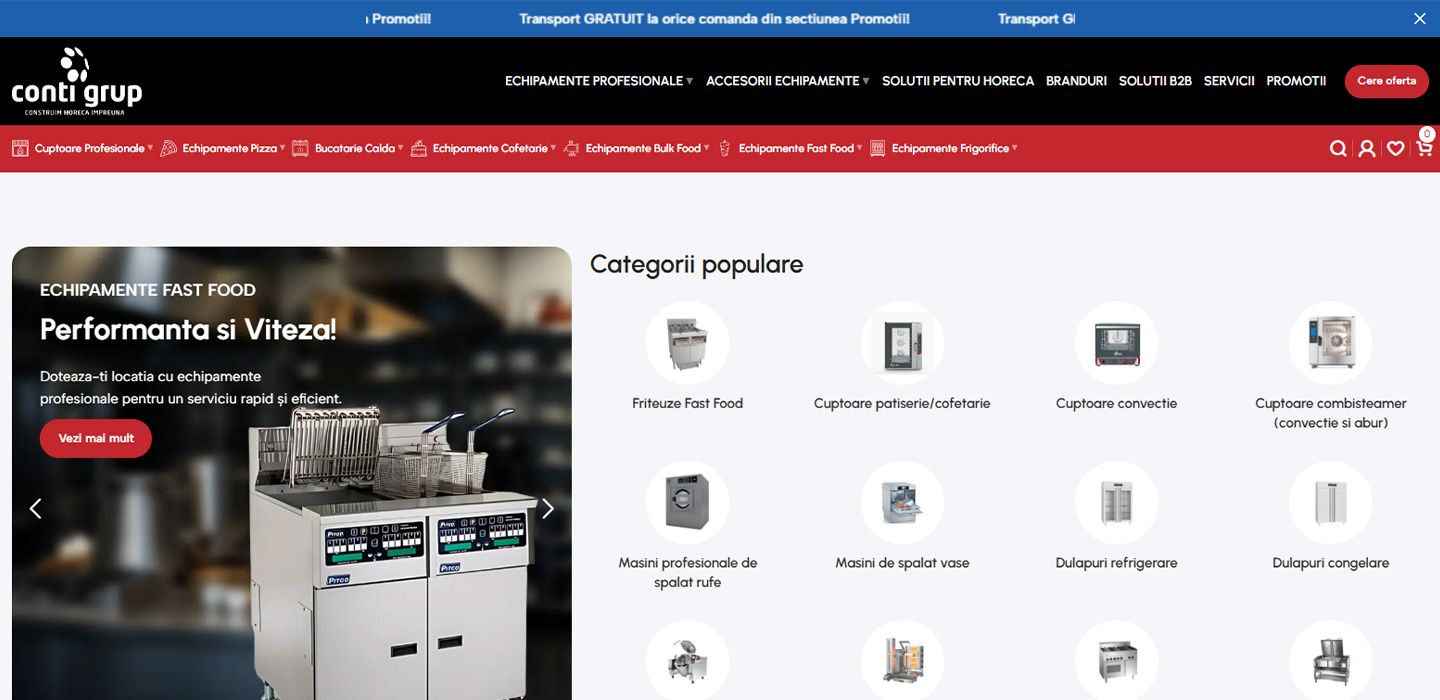
Task: Go to the Branduri menu item
Action: coord(1076,81)
